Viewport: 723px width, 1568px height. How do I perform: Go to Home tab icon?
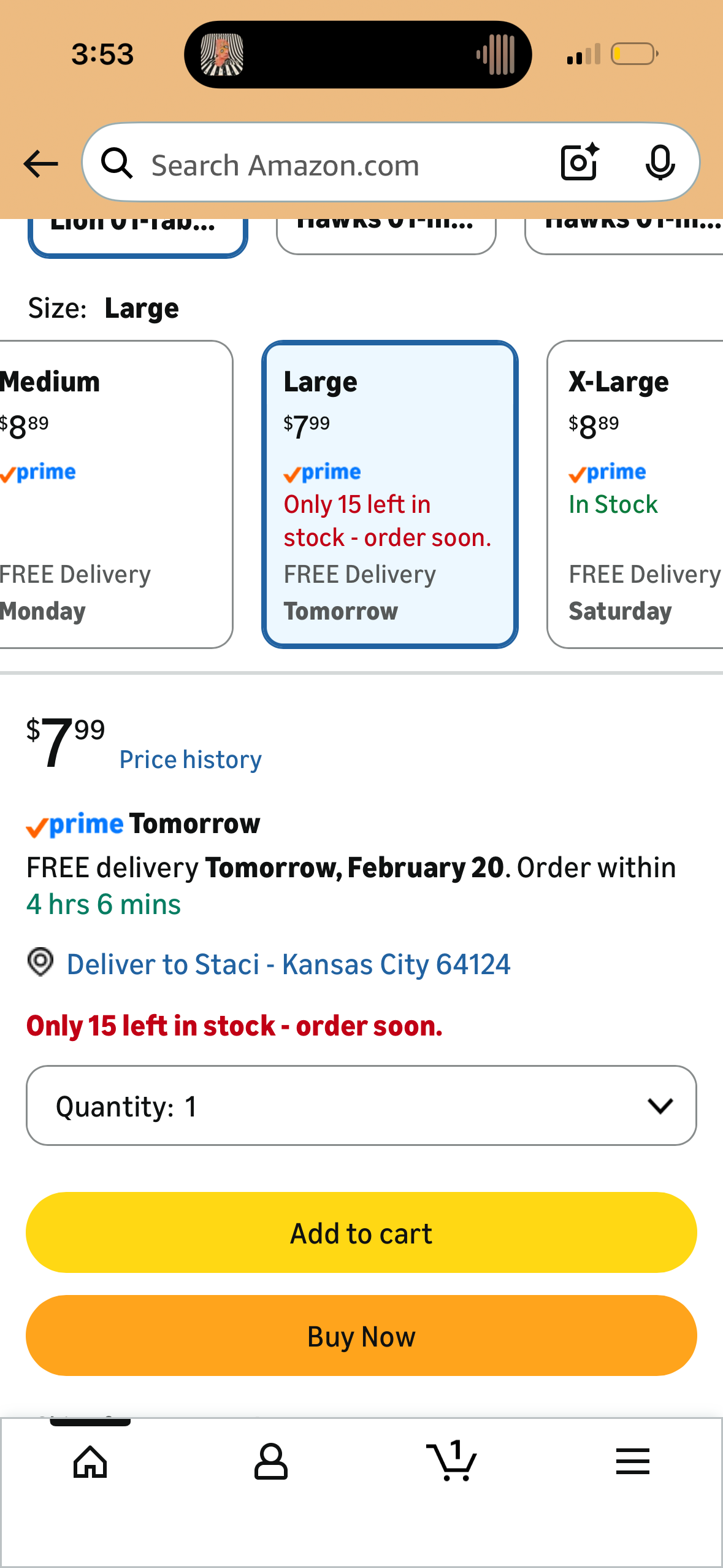tap(90, 1462)
